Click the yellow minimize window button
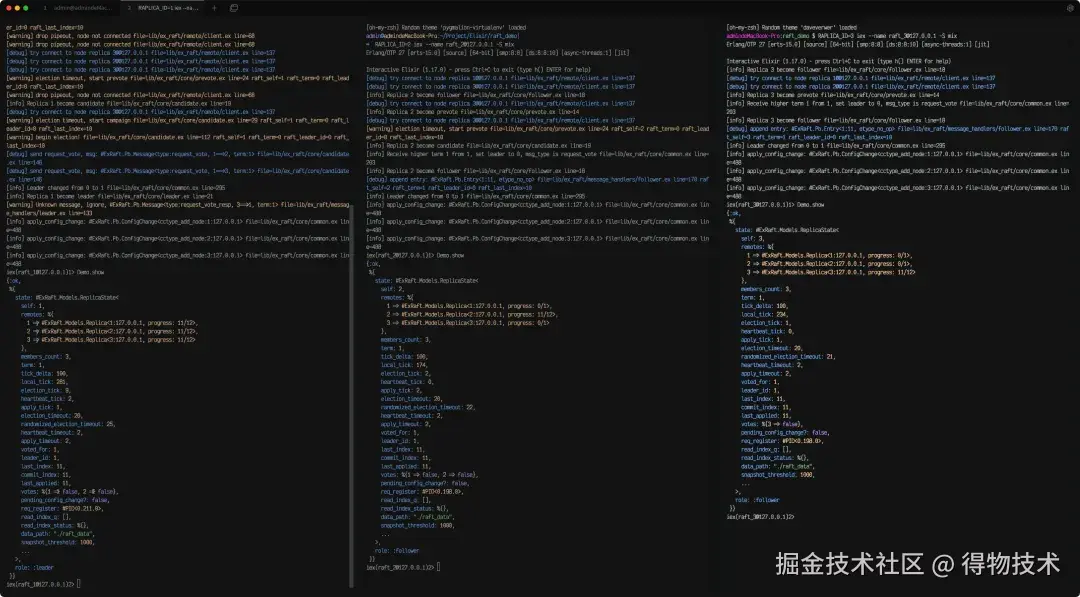This screenshot has height=597, width=1080. click(17, 8)
